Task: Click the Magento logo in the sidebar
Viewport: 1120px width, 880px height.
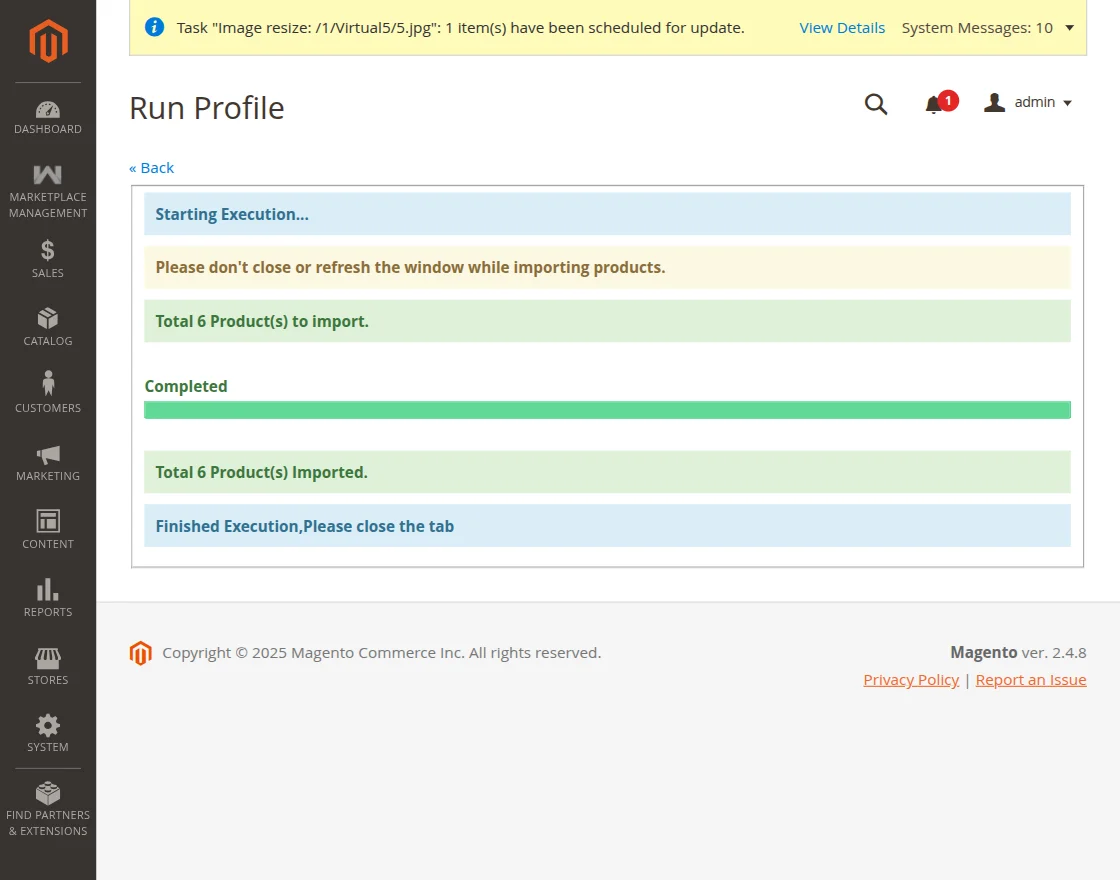Action: pyautogui.click(x=47, y=40)
